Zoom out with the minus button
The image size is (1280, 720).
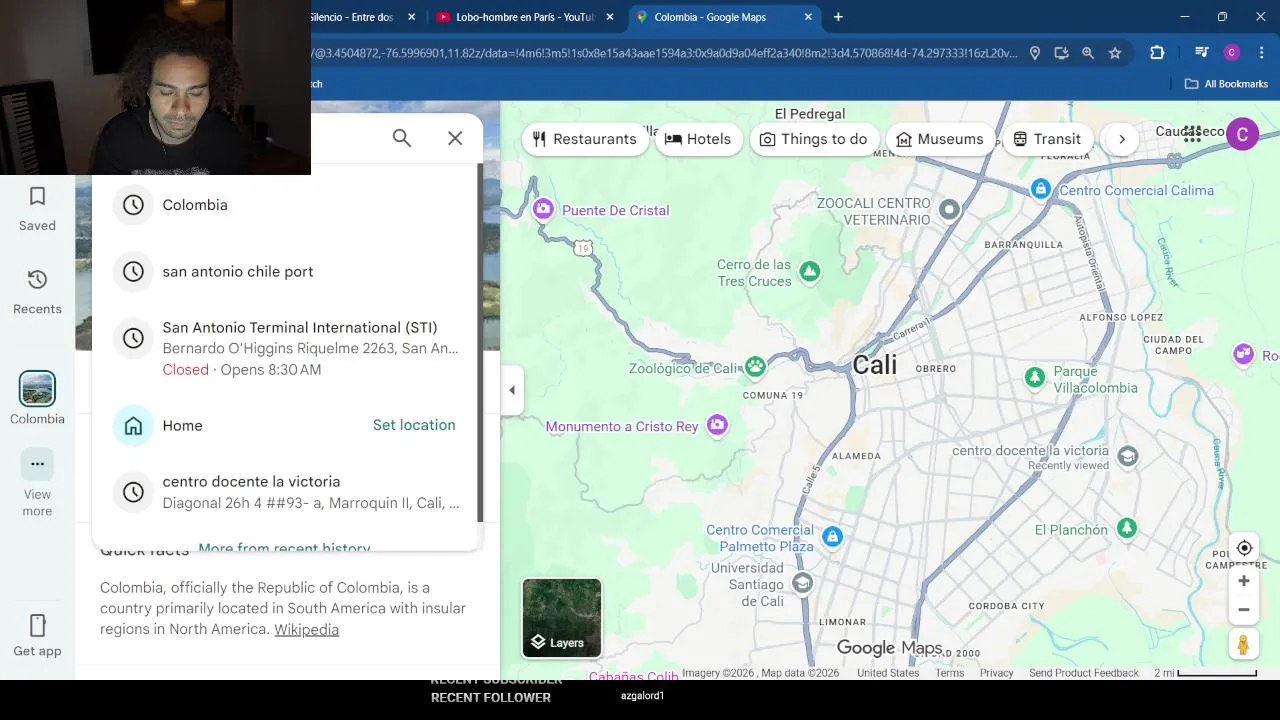coord(1244,610)
